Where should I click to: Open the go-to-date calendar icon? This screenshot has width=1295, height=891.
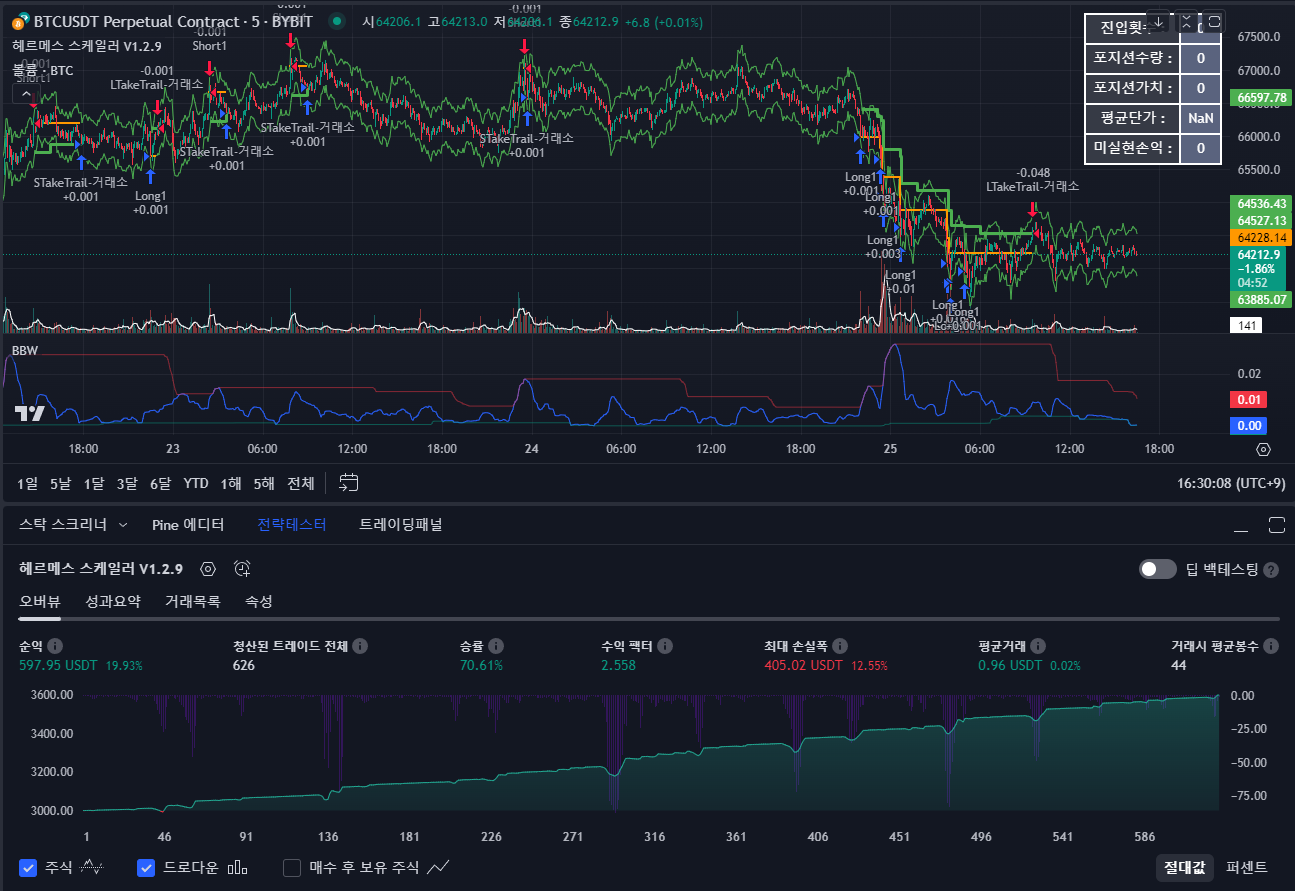(348, 483)
